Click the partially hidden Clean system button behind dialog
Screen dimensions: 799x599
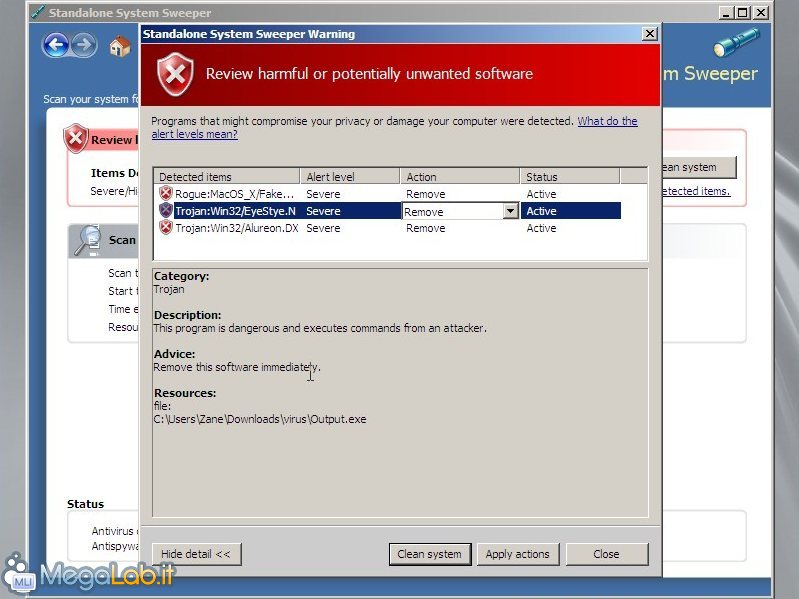pyautogui.click(x=700, y=167)
